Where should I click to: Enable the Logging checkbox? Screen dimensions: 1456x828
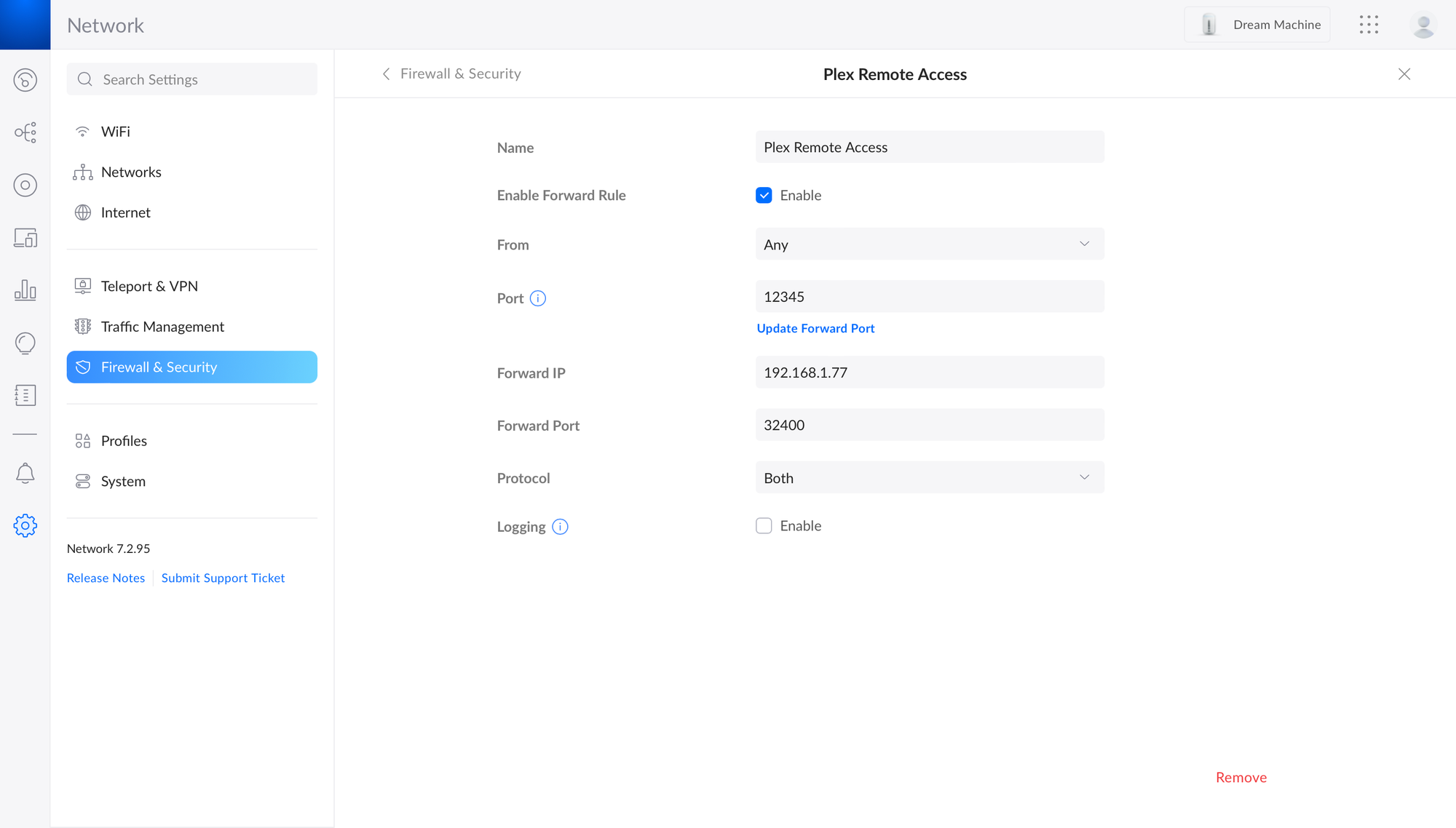(764, 526)
